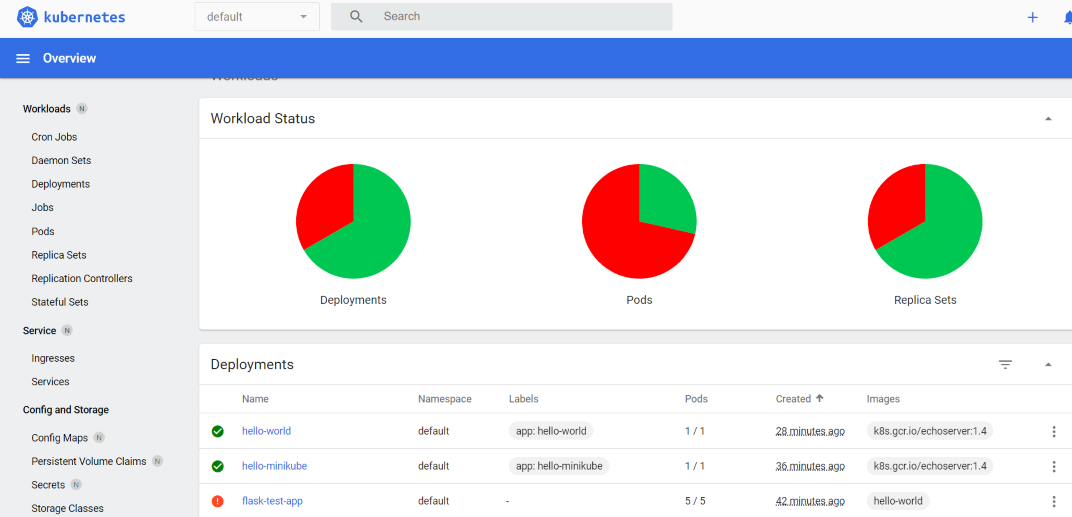Image resolution: width=1072 pixels, height=517 pixels.
Task: Click the app: hello-minikube label chip
Action: pos(559,466)
